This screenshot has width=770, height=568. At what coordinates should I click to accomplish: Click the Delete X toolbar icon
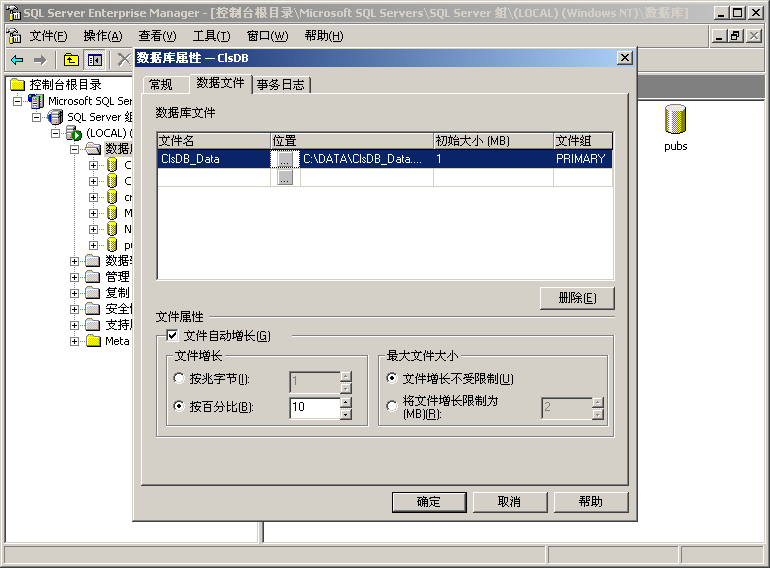point(124,60)
